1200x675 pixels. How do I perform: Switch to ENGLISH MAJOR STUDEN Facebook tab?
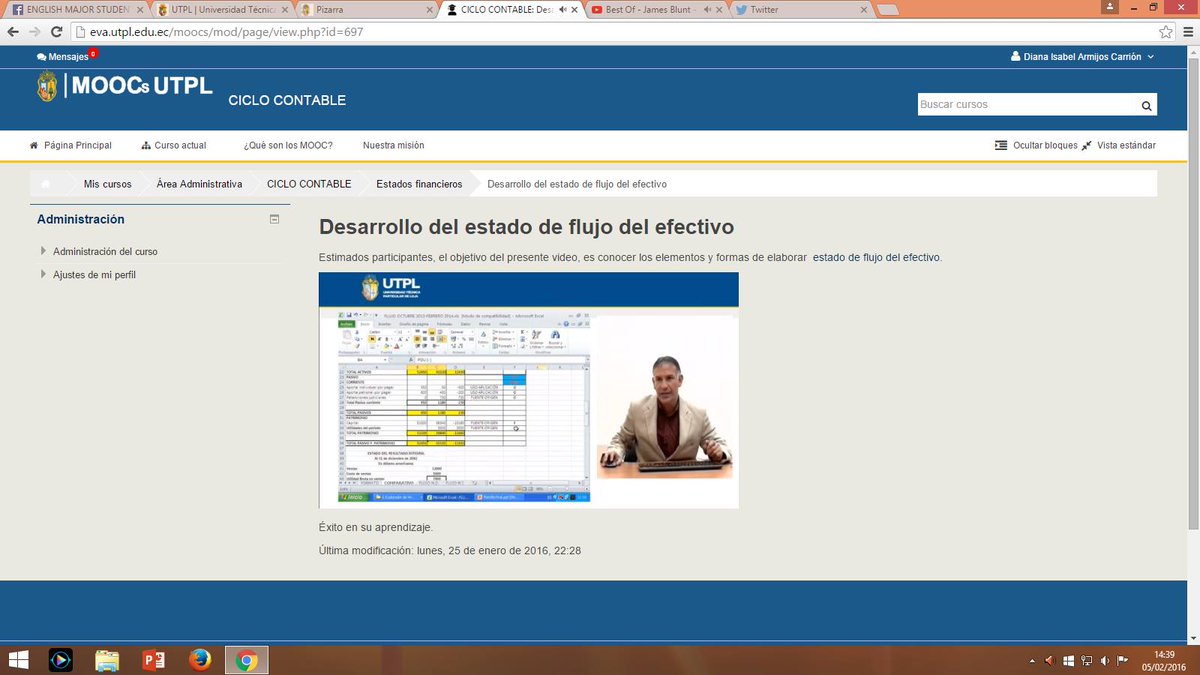pyautogui.click(x=76, y=10)
